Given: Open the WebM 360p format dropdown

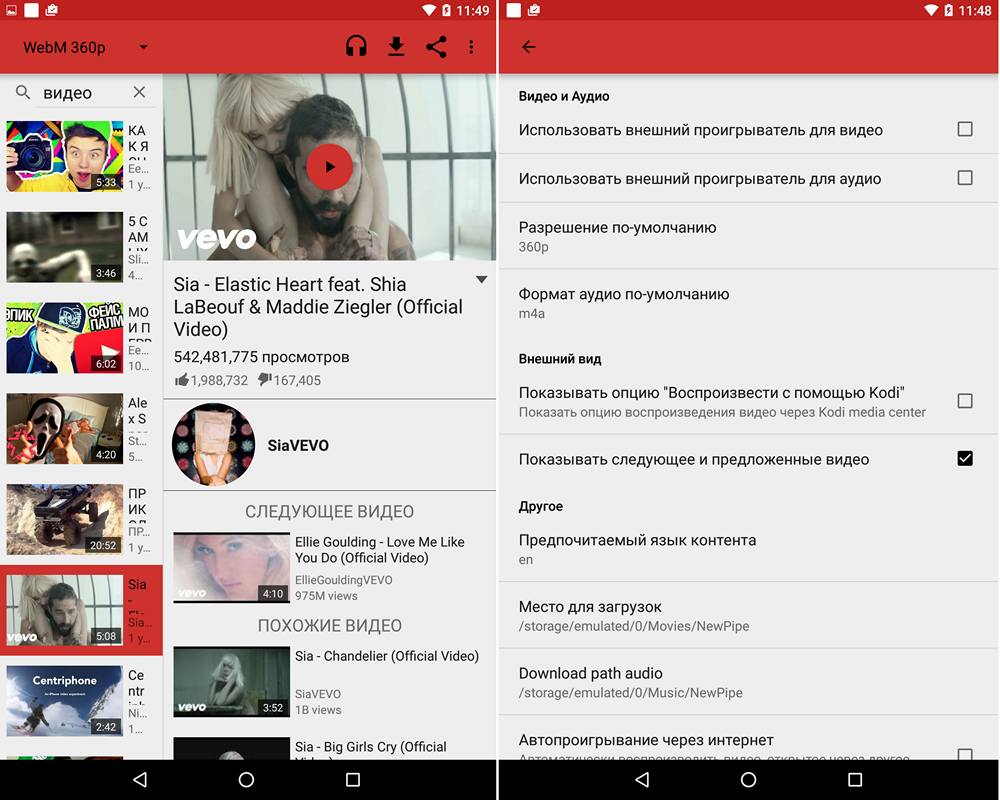Looking at the screenshot, I should coord(85,47).
